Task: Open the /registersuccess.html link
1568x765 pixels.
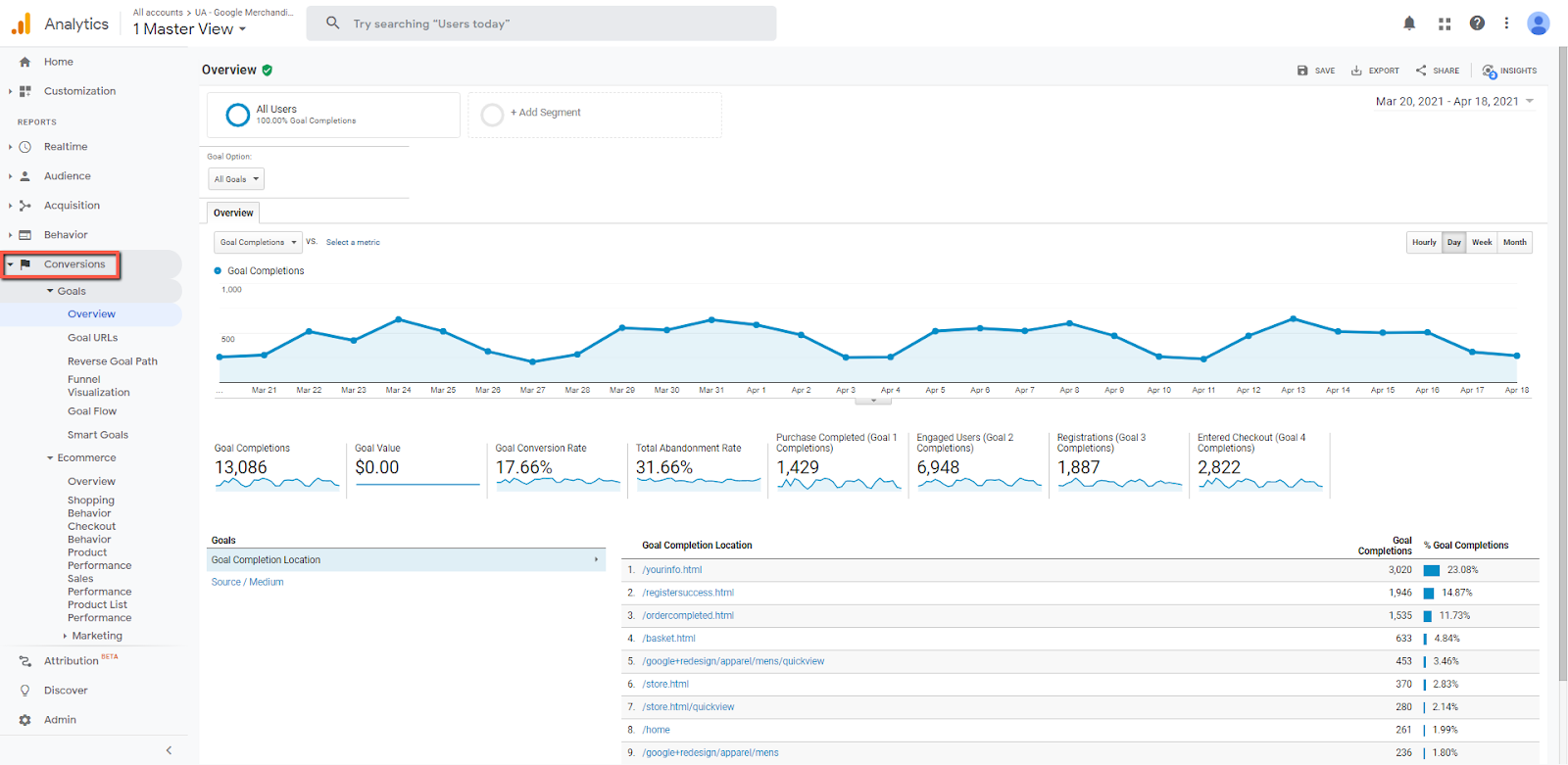Action: 688,593
